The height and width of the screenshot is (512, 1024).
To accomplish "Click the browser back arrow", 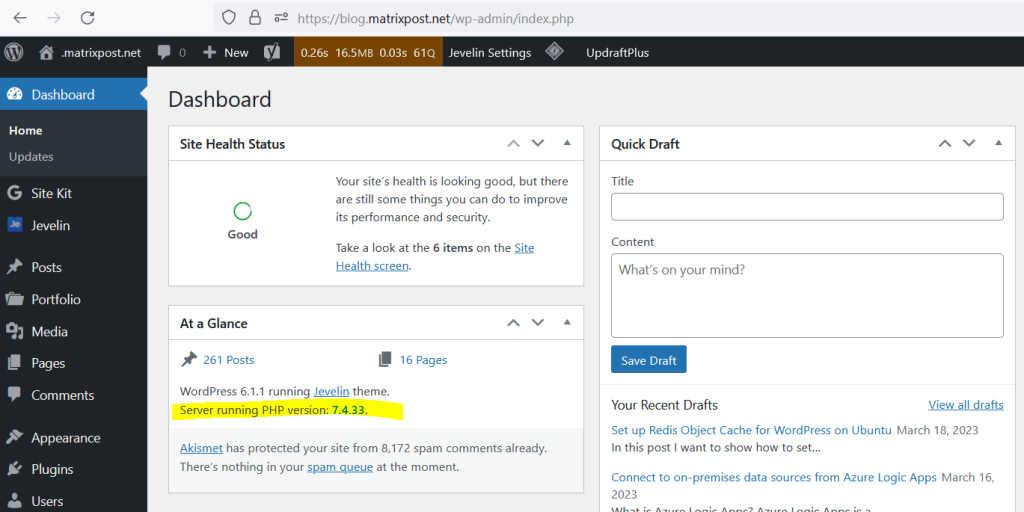I will (x=20, y=18).
